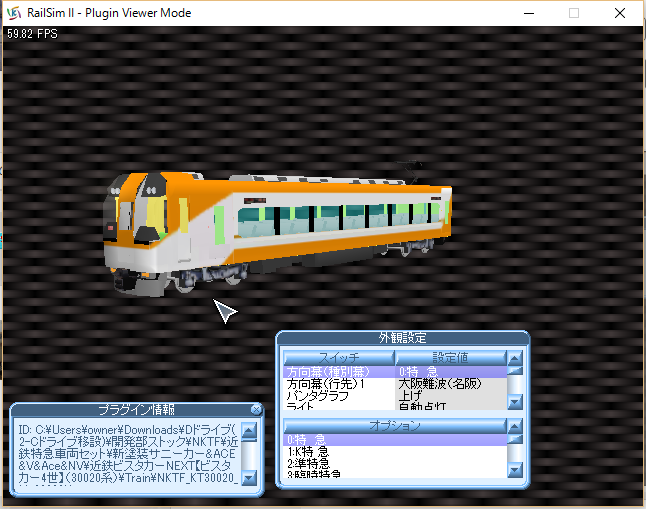Click the オプション header

395,426
